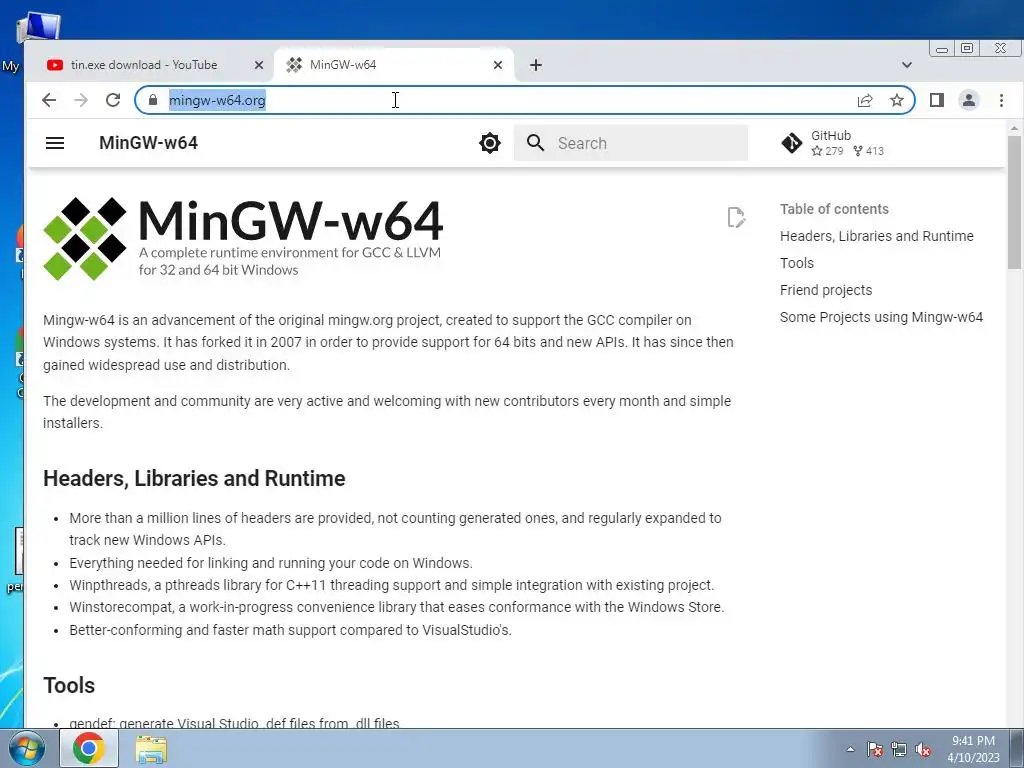This screenshot has width=1024, height=768.
Task: Click the "Table of contents" label
Action: click(x=834, y=209)
